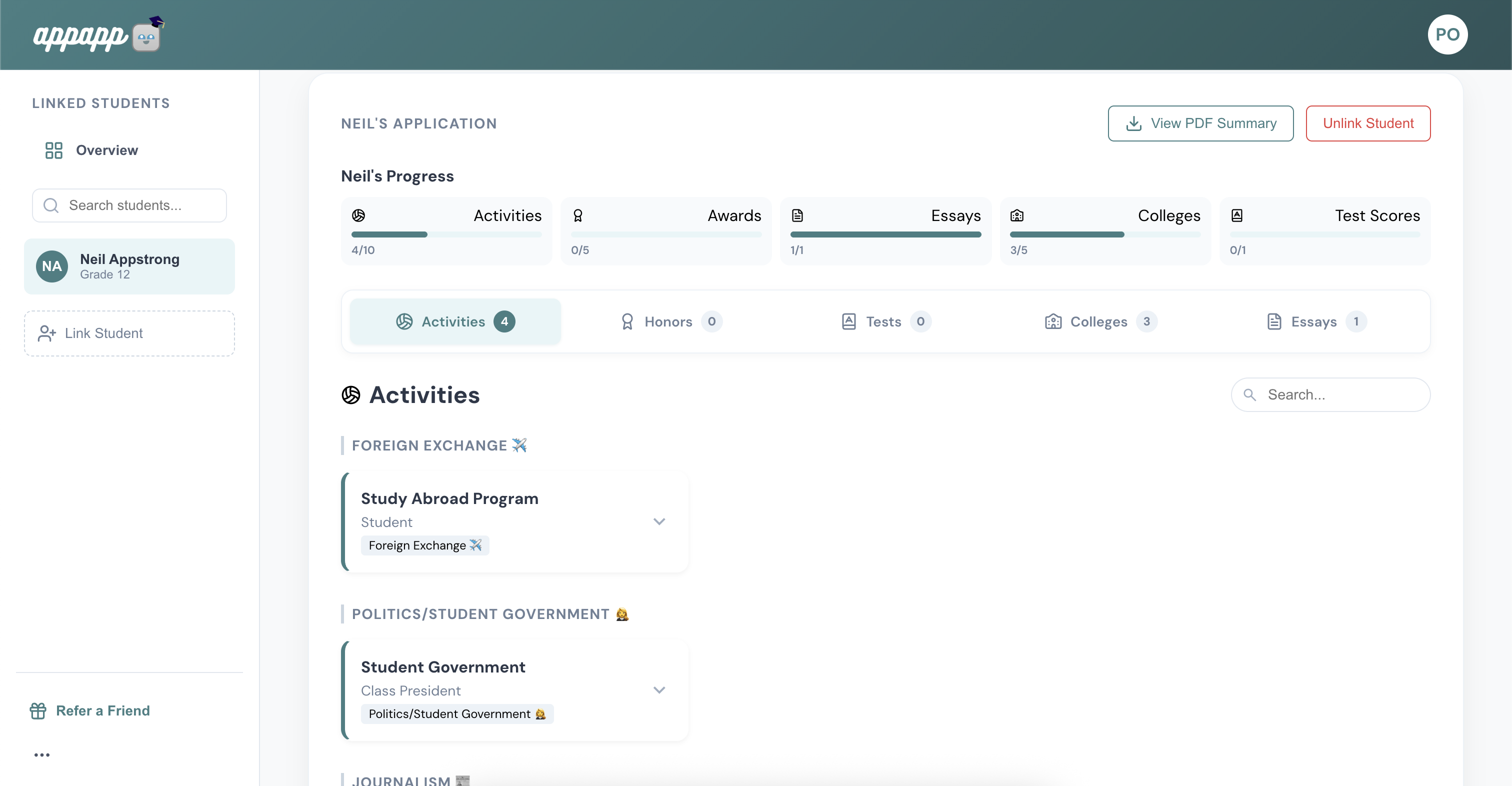Click the activities search magnifier icon

pos(1249,395)
